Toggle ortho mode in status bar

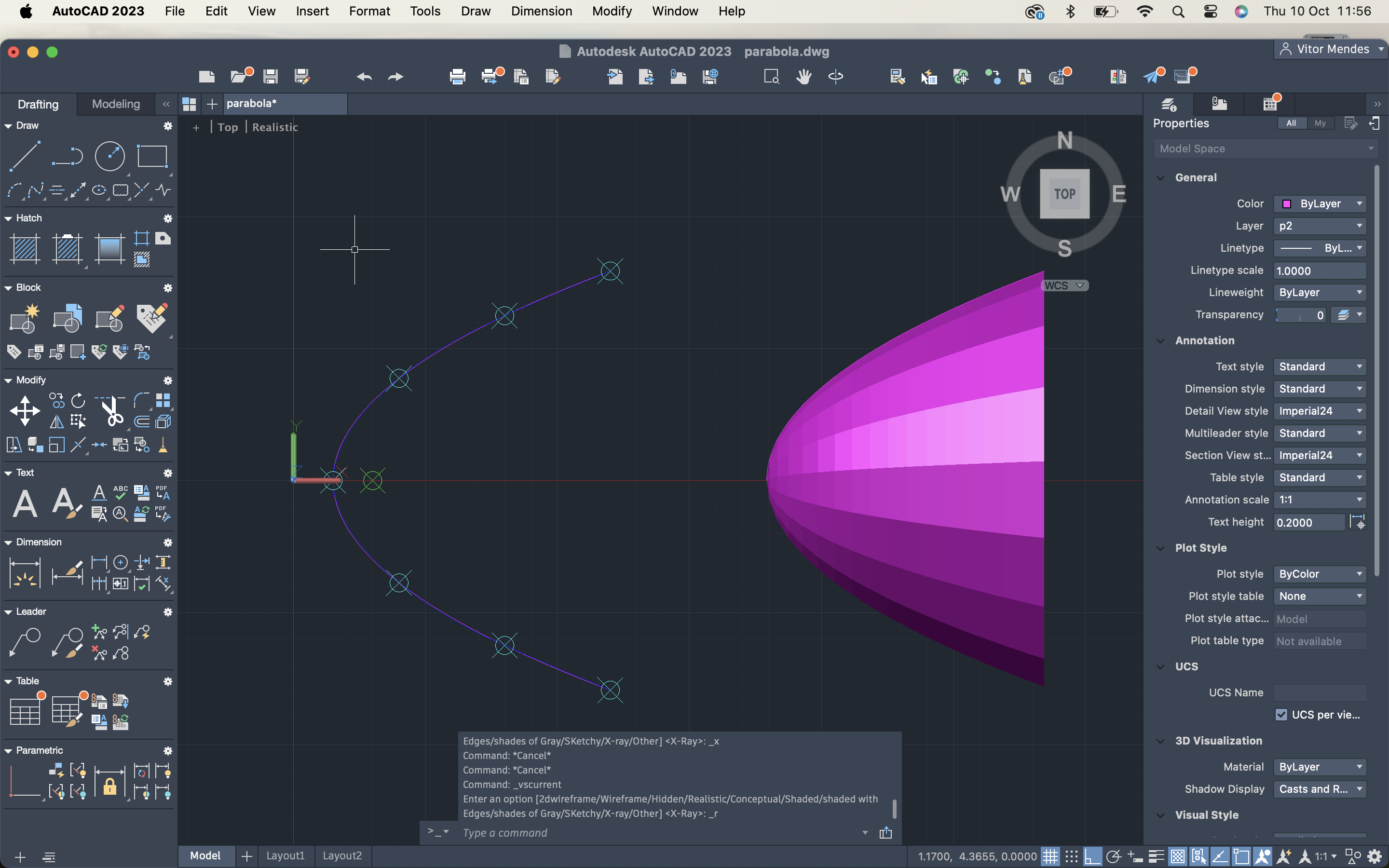[x=1092, y=856]
